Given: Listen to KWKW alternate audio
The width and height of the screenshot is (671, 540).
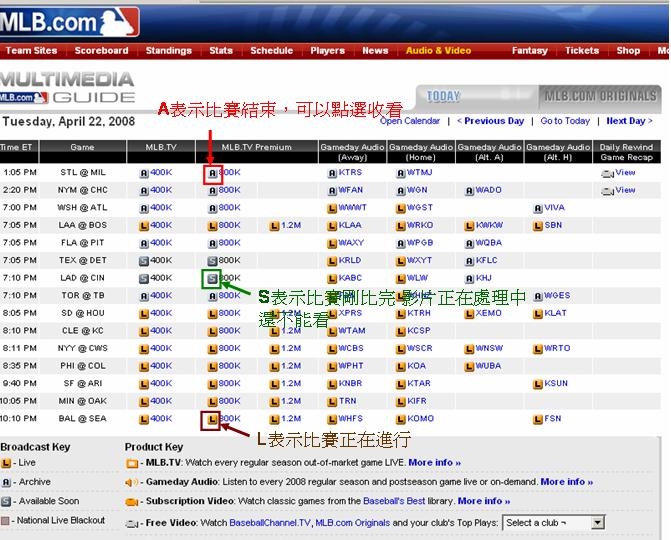Looking at the screenshot, I should 490,225.
